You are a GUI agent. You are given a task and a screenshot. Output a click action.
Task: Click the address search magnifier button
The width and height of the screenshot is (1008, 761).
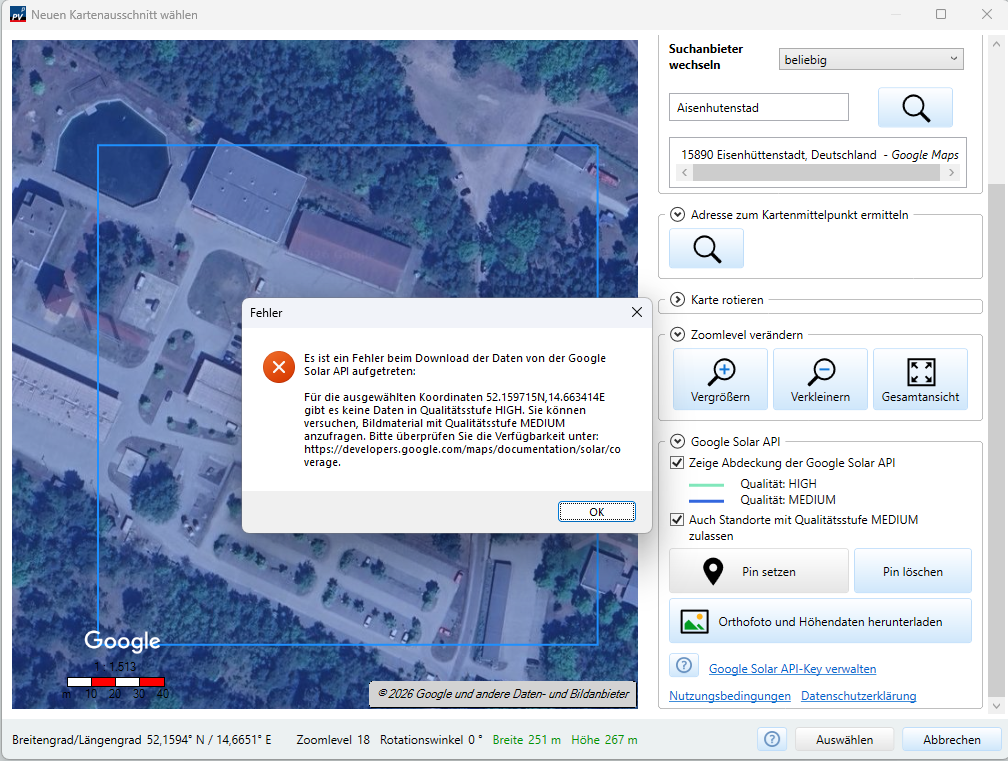tap(915, 107)
